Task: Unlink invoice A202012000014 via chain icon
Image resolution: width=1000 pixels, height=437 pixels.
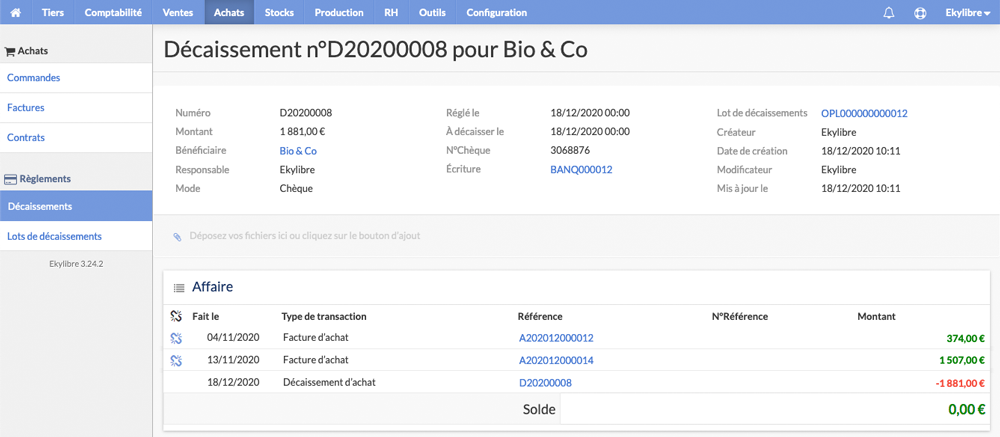Action: [x=177, y=360]
